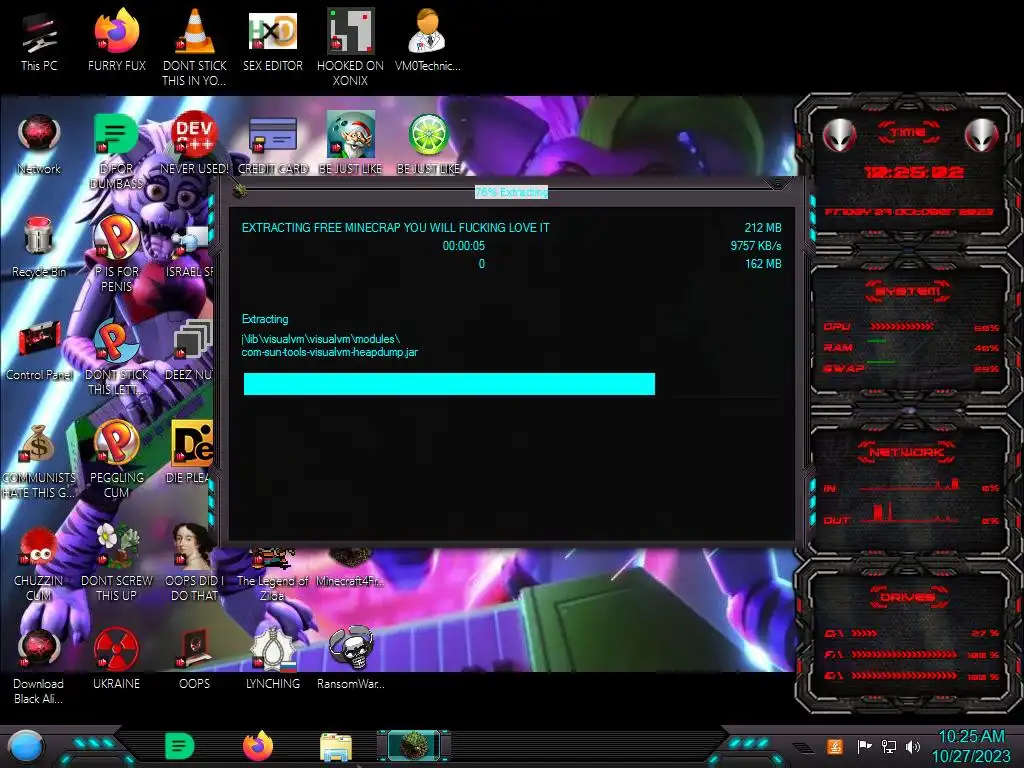Select the DEEZ NU... stacked windows icon
Viewport: 1024px width, 768px height.
point(191,350)
